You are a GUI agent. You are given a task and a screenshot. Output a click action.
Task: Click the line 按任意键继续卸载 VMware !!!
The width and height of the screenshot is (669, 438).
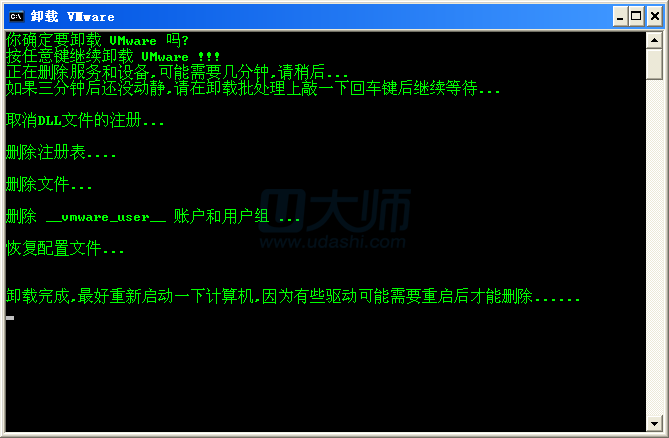tap(113, 56)
